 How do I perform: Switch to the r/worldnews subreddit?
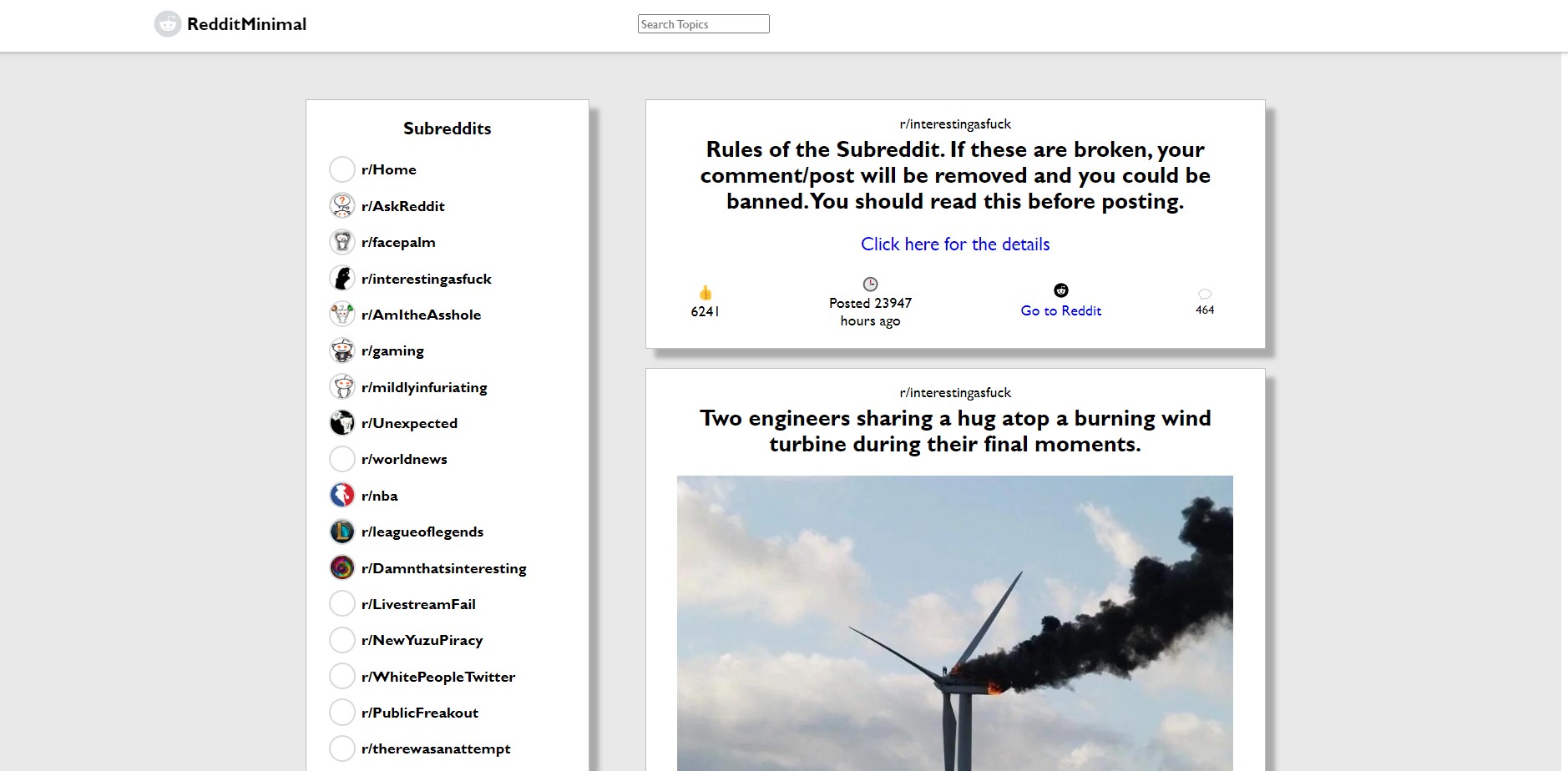pyautogui.click(x=404, y=459)
